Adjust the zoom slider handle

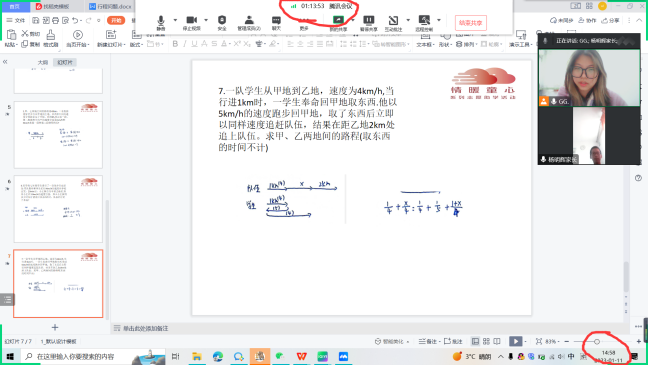597,341
